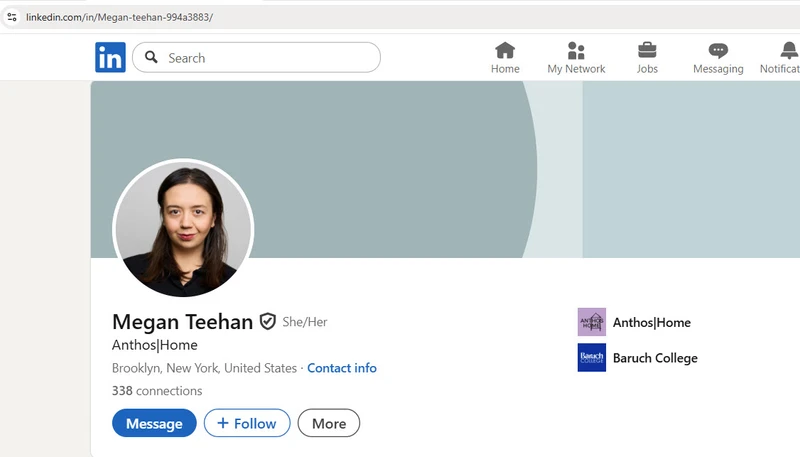Go to the Jobs briefcase icon
Screen dimensions: 800x457
(647, 51)
